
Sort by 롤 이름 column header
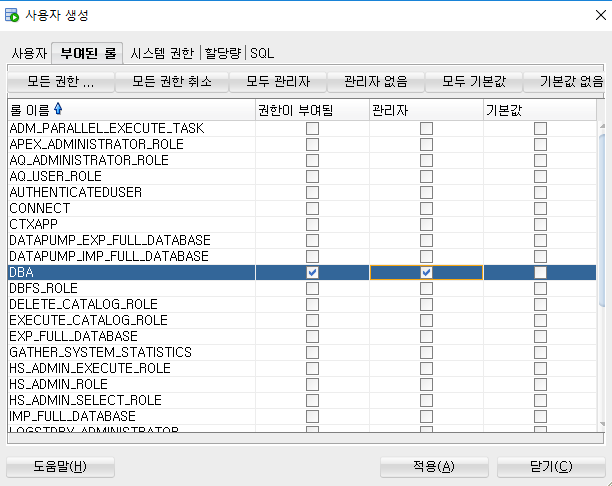tap(132, 110)
